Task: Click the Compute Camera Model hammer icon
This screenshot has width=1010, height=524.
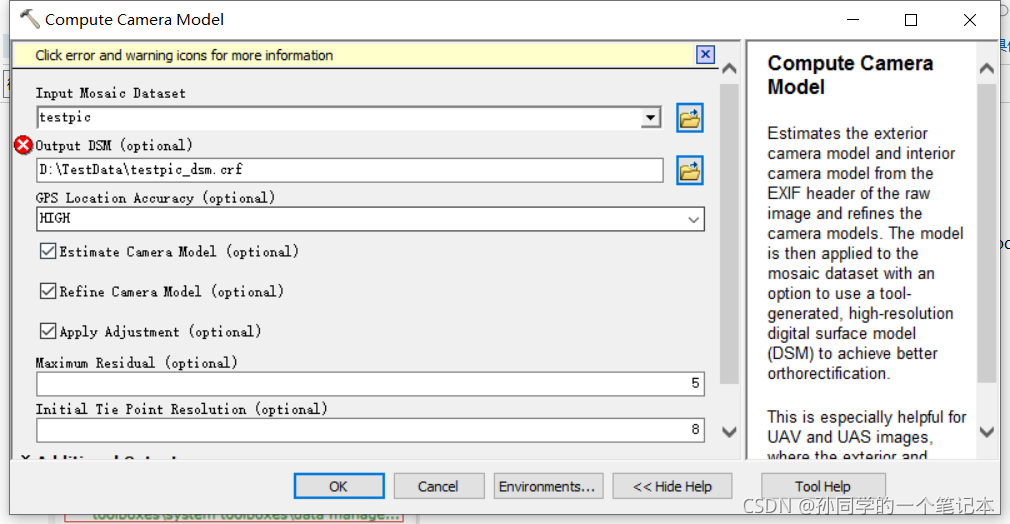Action: click(x=29, y=19)
